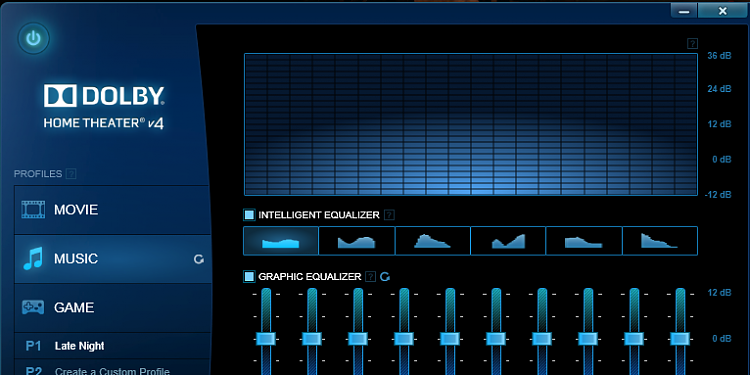Click P2 Create a Custom Profile
Viewport: 750px width, 375px height.
(x=113, y=369)
